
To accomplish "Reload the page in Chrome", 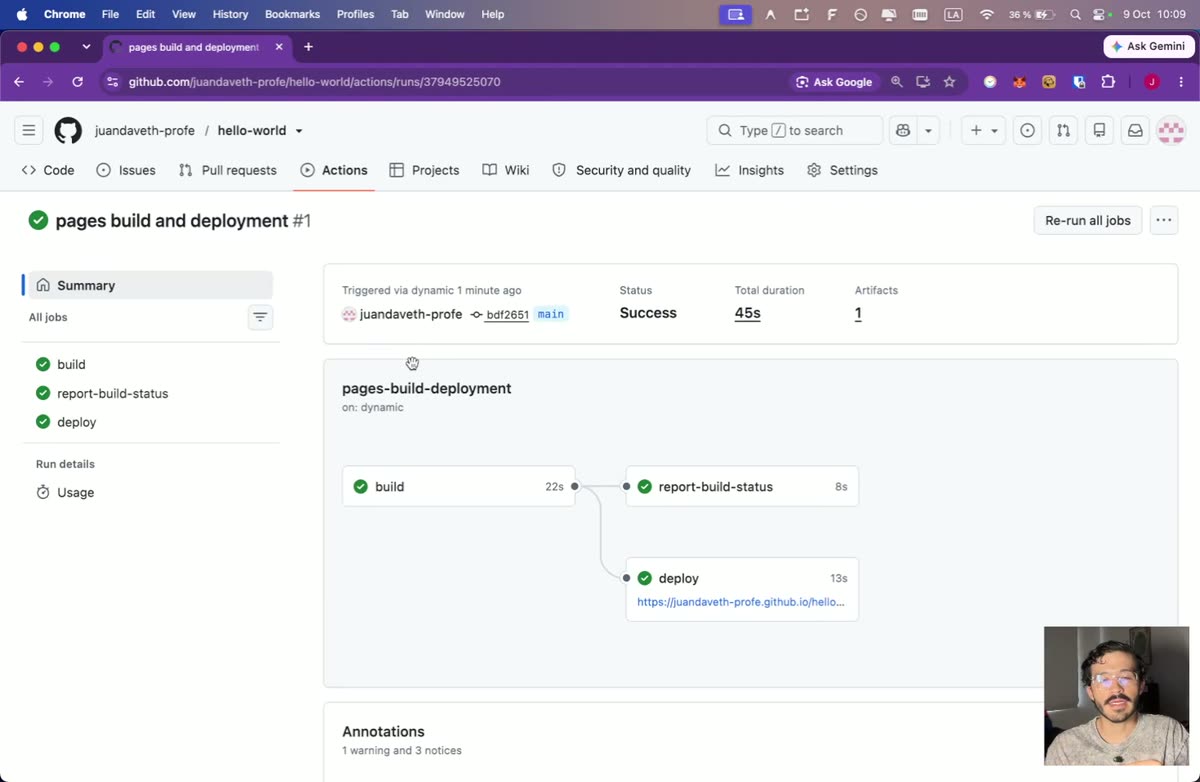I will tap(77, 82).
